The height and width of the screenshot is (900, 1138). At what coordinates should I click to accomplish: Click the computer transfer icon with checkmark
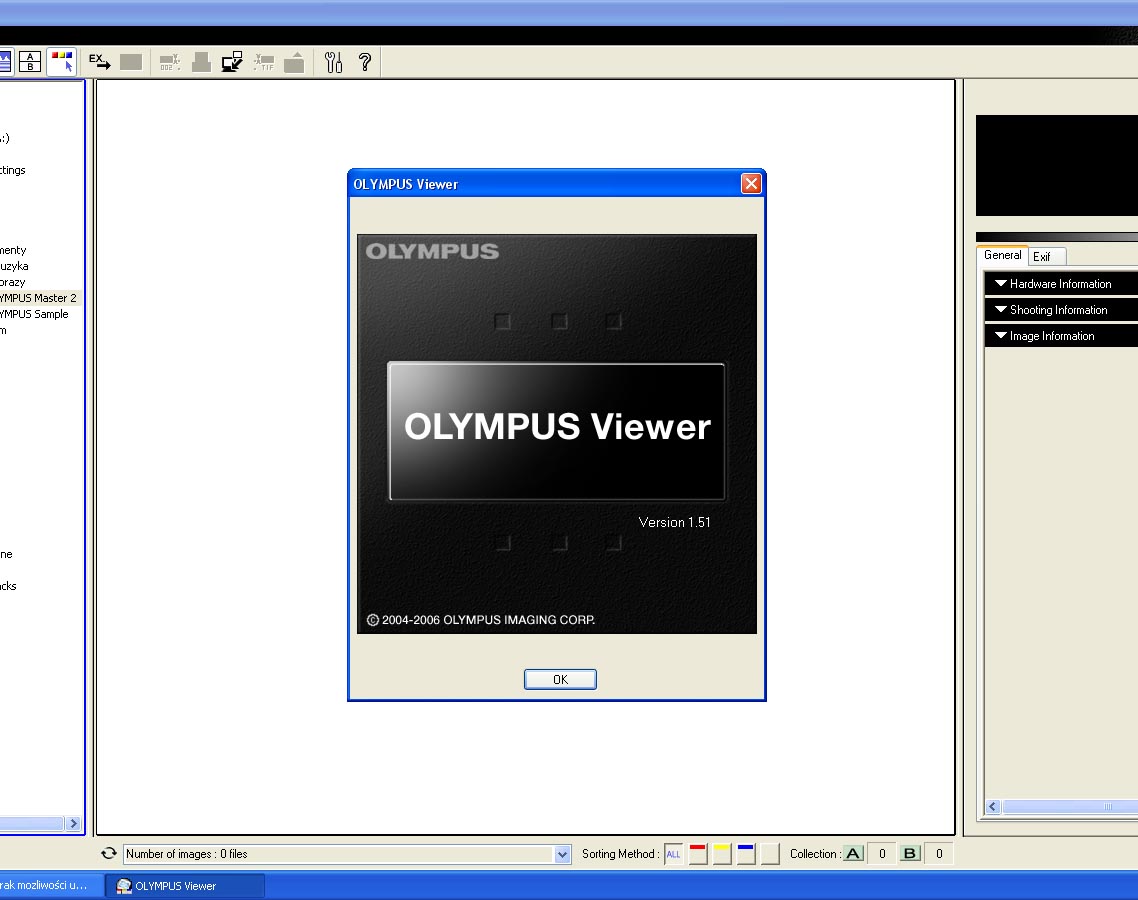pos(232,62)
